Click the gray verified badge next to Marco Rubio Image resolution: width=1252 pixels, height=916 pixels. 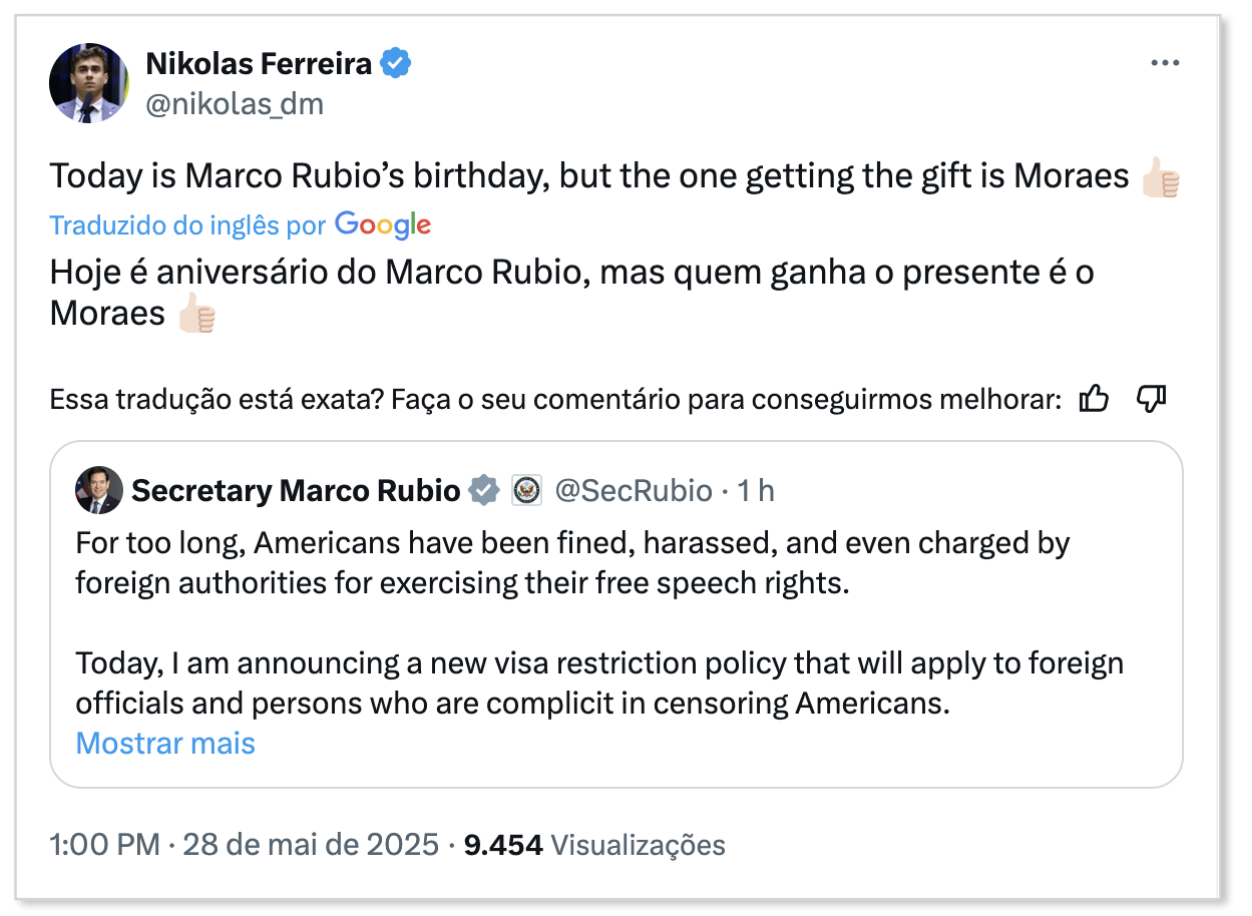[484, 491]
